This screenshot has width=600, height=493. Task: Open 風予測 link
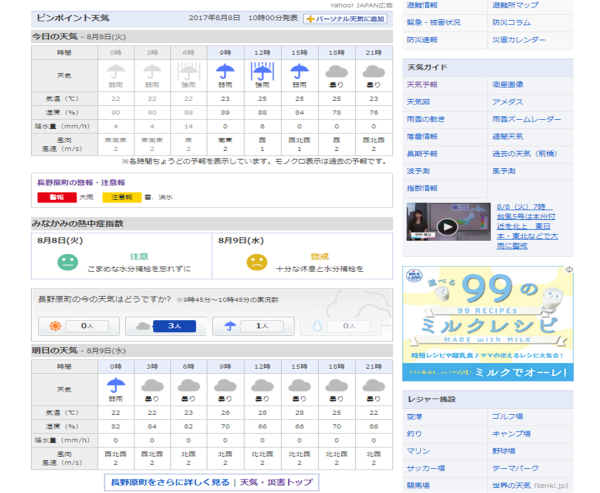(504, 171)
